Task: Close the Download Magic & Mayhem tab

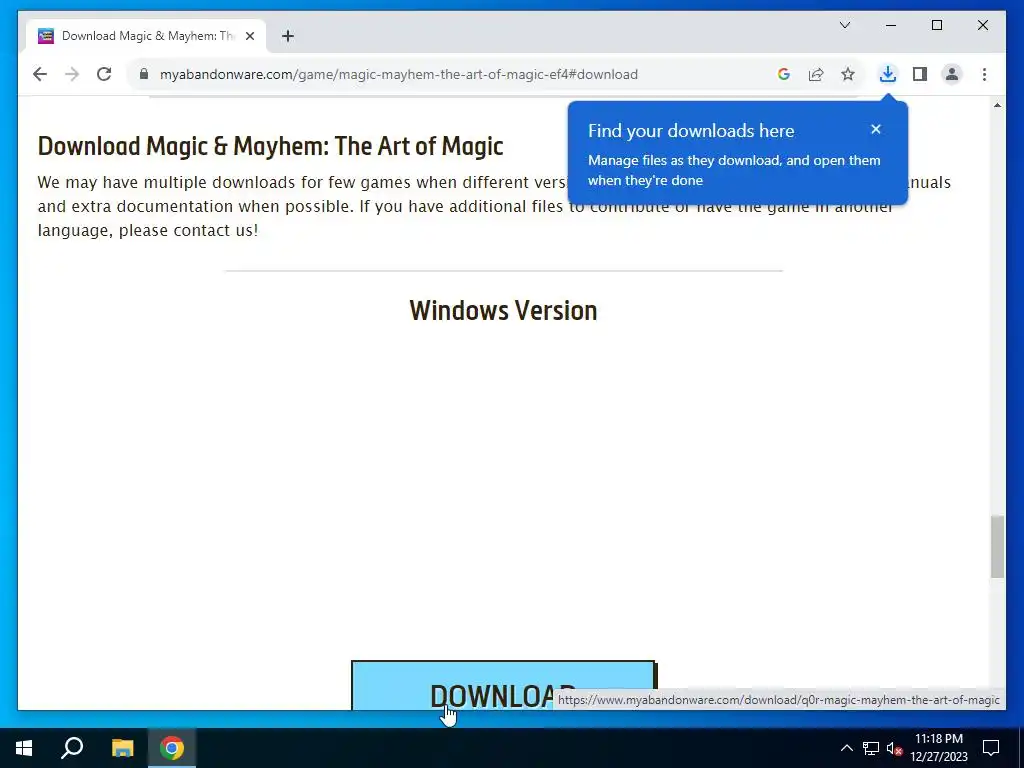Action: point(249,36)
